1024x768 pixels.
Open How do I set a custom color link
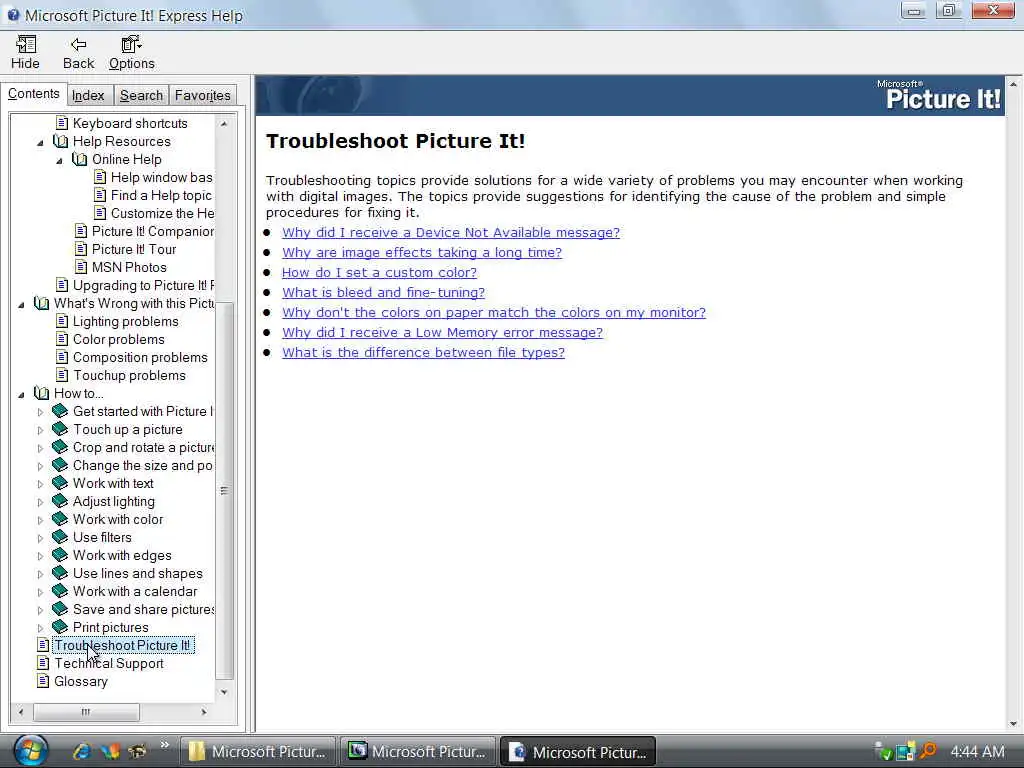tap(379, 272)
